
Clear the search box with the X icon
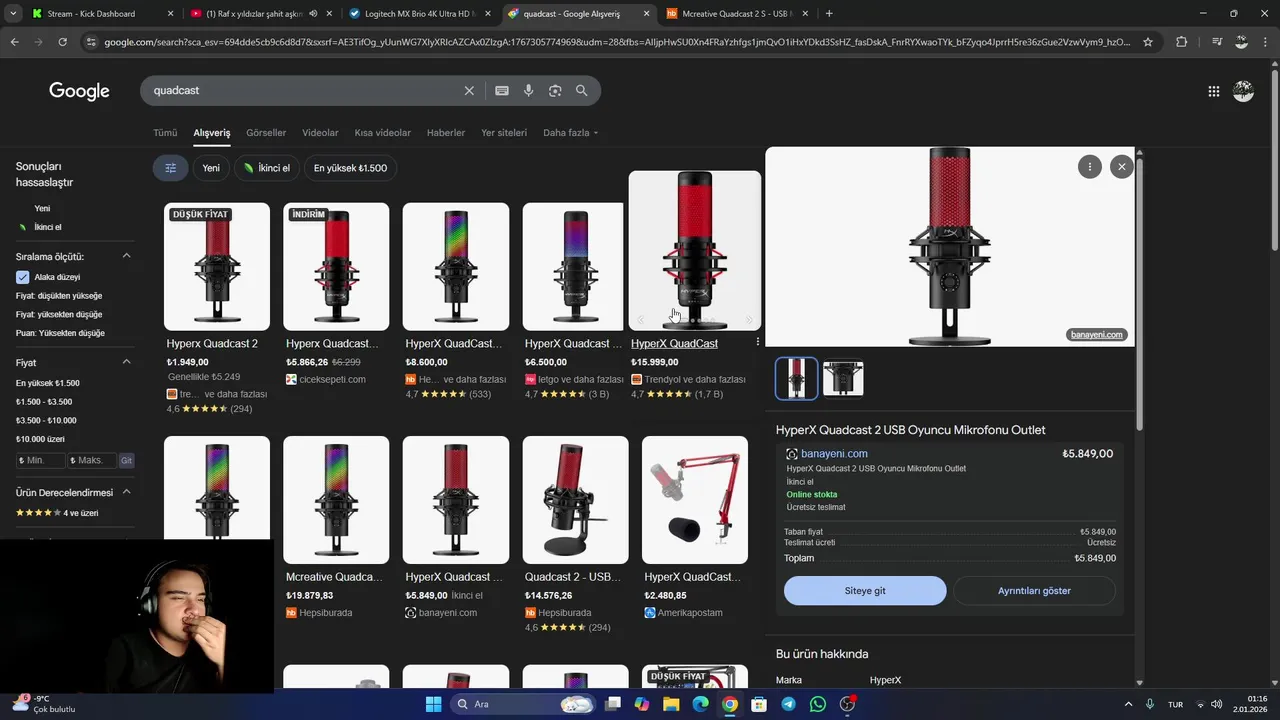[x=469, y=91]
